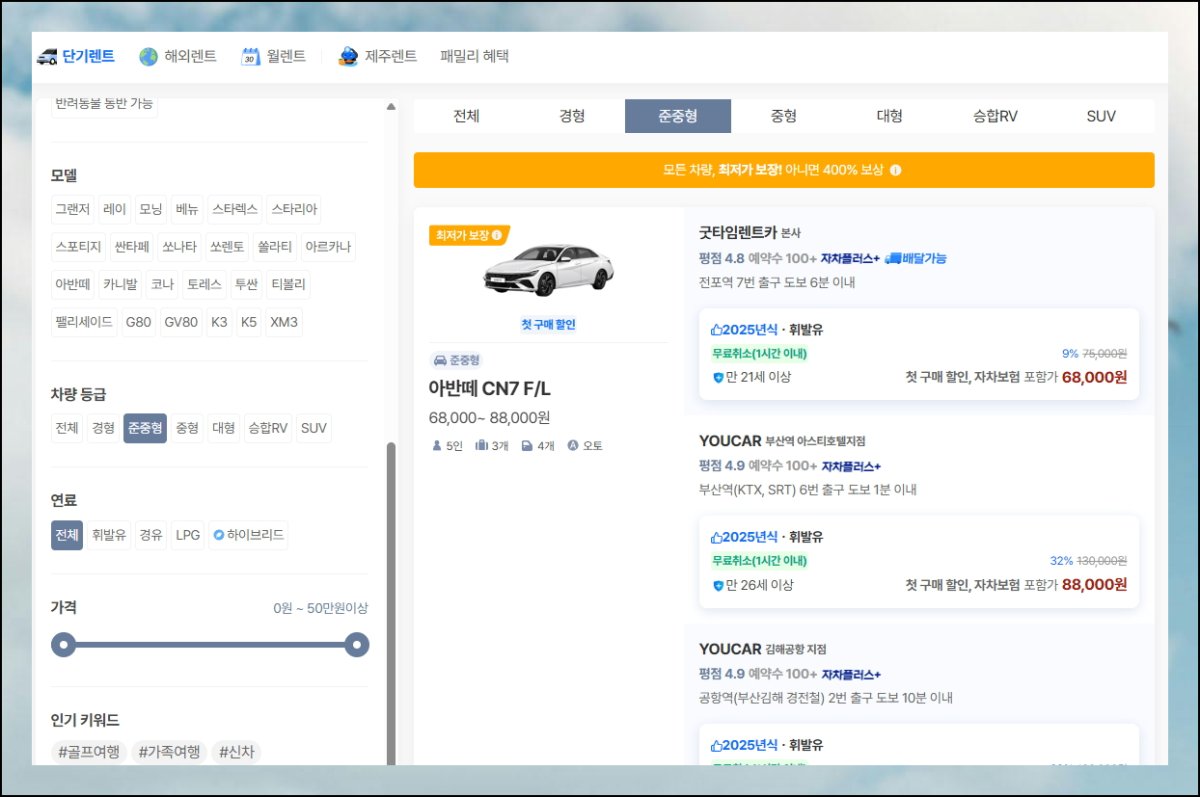Select 베뉴 model filter

187,209
